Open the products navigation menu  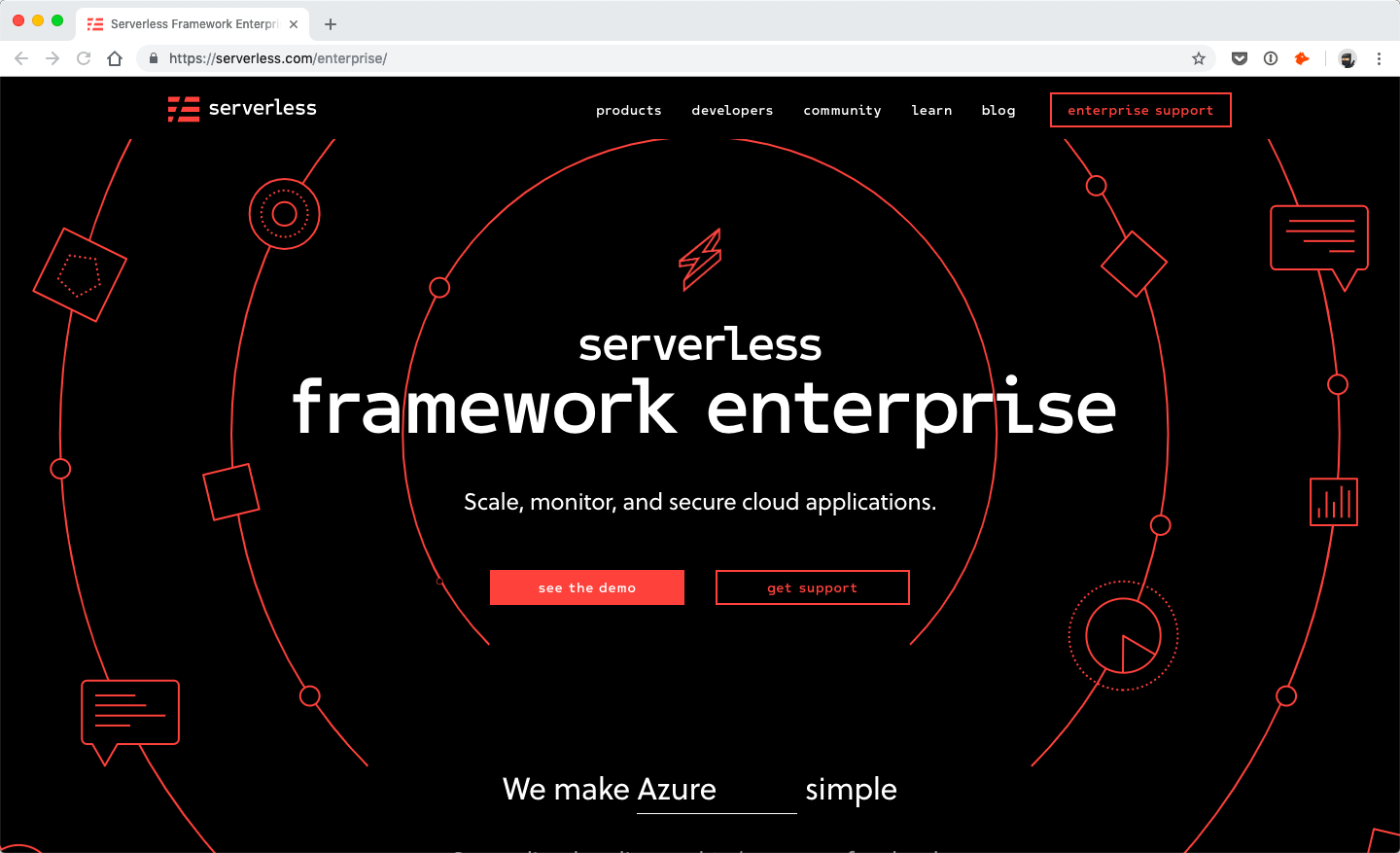point(628,111)
